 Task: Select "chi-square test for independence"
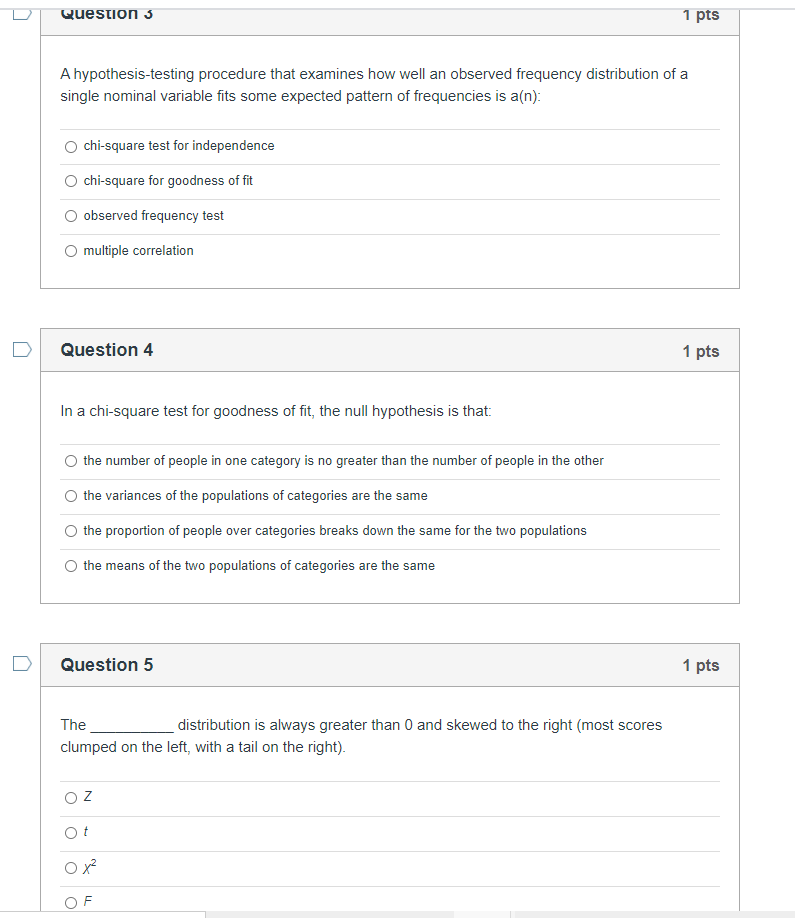(71, 146)
